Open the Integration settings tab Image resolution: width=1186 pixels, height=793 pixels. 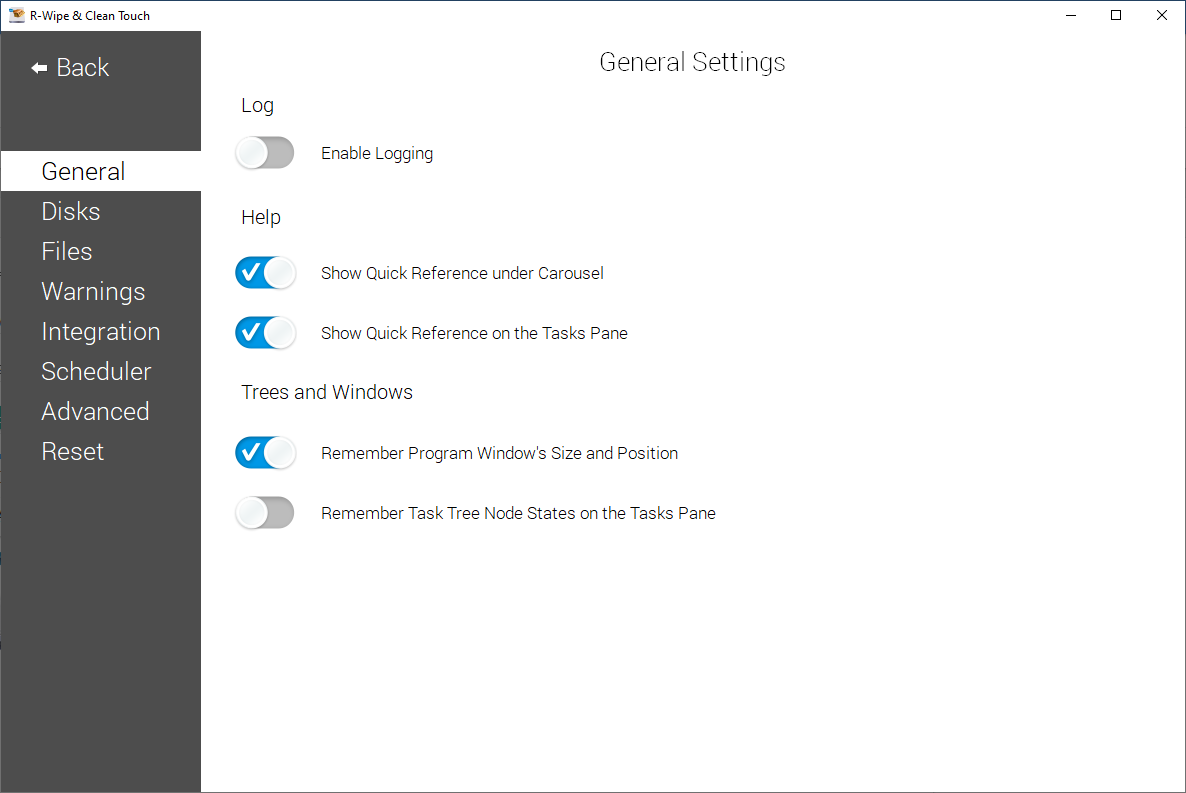[x=100, y=331]
